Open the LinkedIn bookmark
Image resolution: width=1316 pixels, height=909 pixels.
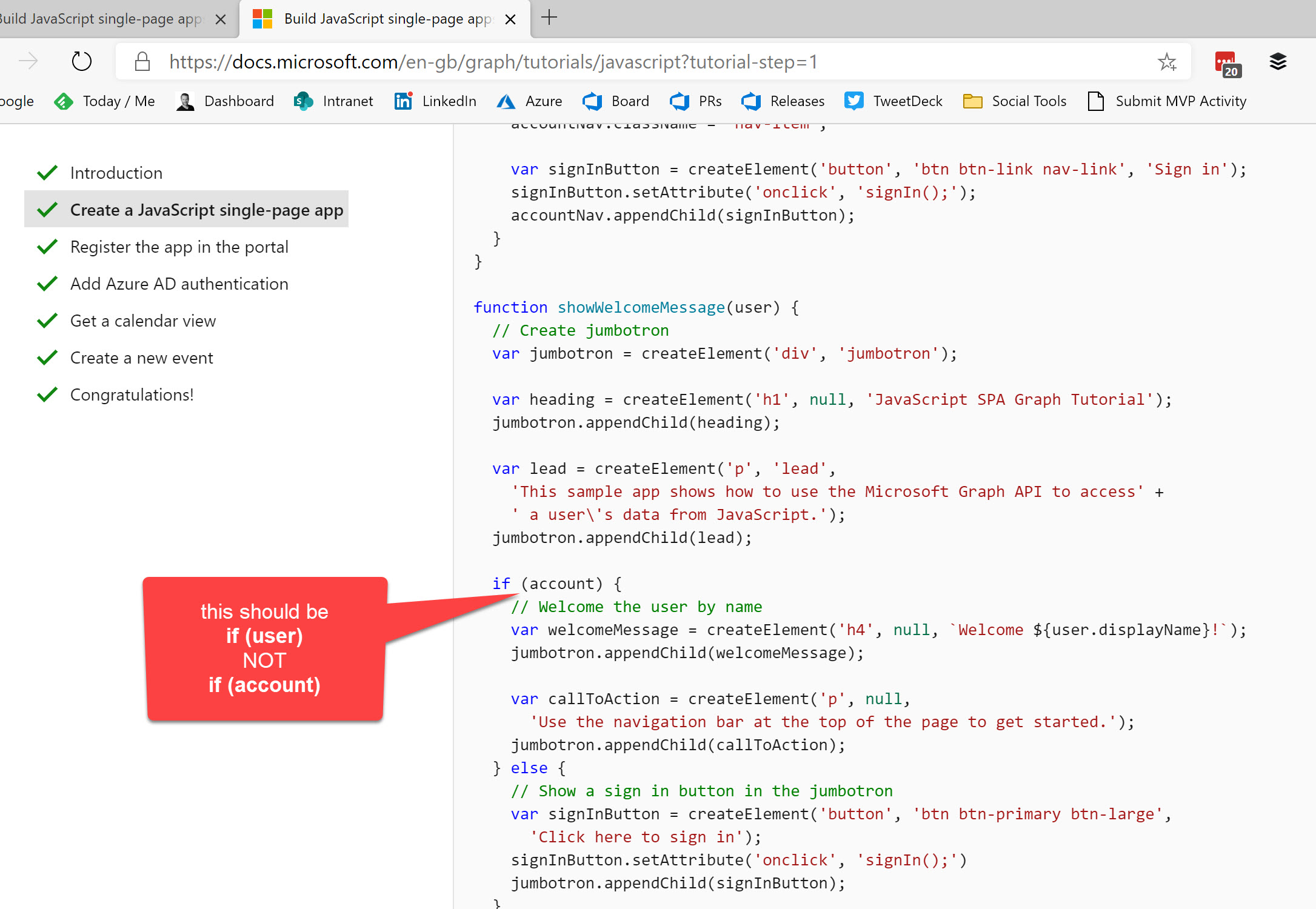click(x=447, y=101)
